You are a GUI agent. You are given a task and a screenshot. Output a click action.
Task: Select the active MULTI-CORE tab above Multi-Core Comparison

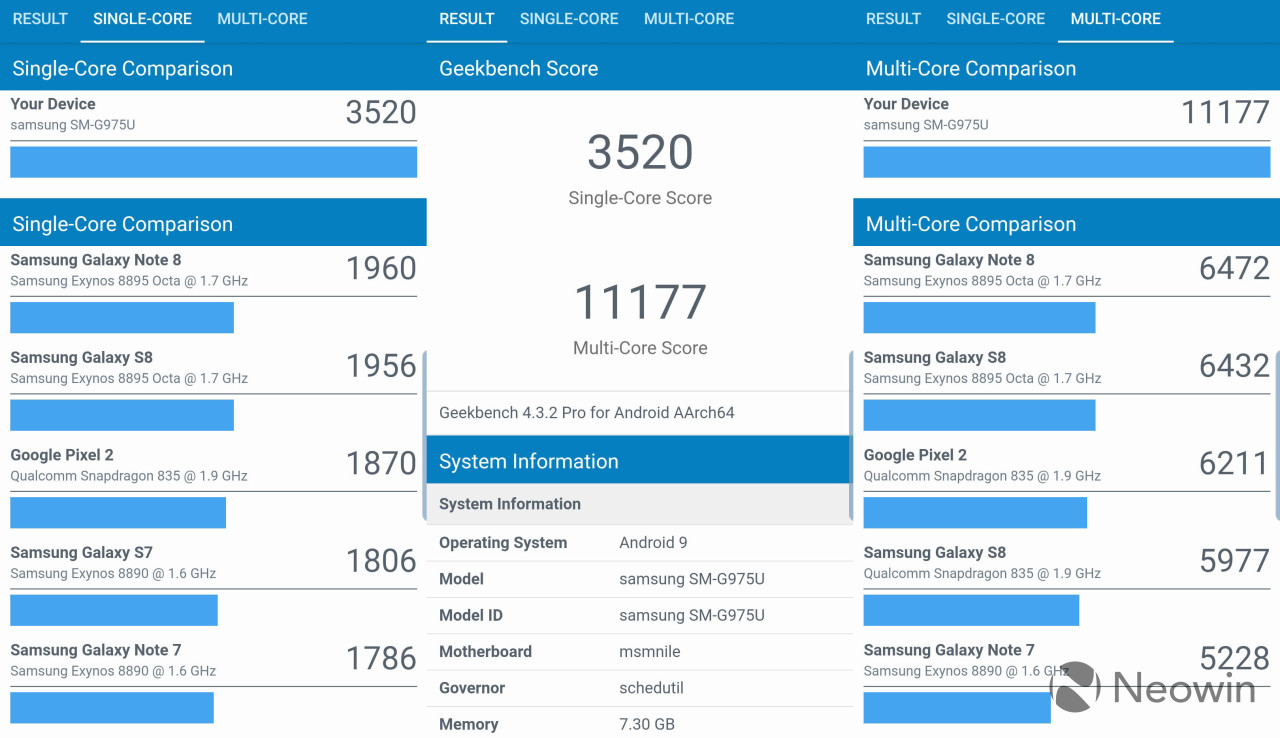(x=1115, y=19)
